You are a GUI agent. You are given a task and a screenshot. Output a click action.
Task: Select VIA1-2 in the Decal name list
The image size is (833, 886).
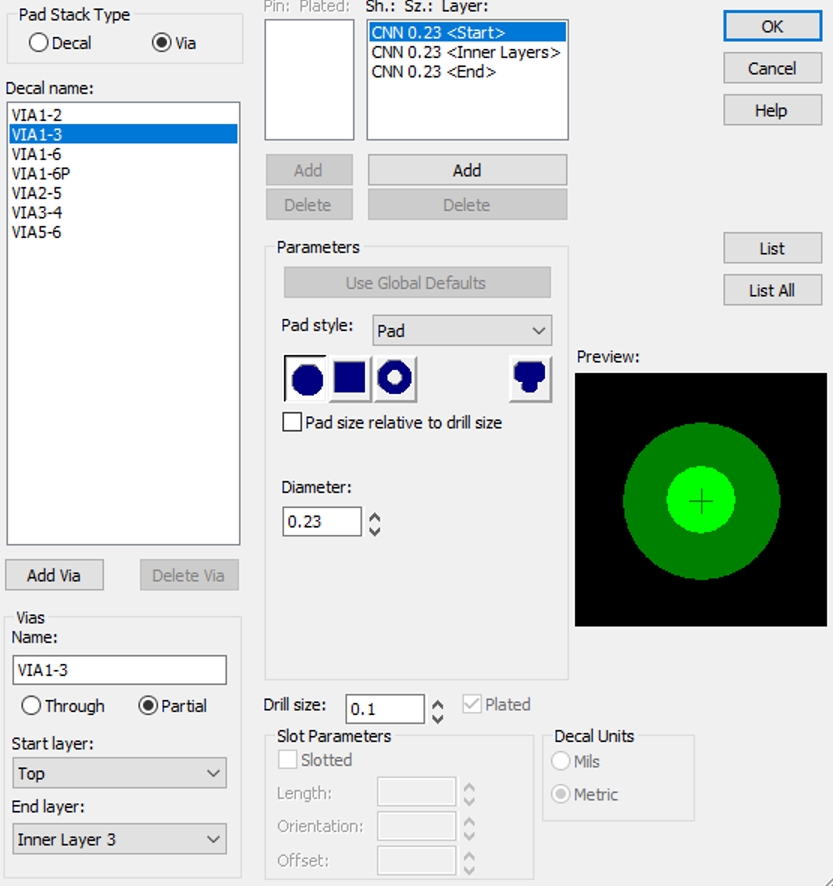[123, 115]
